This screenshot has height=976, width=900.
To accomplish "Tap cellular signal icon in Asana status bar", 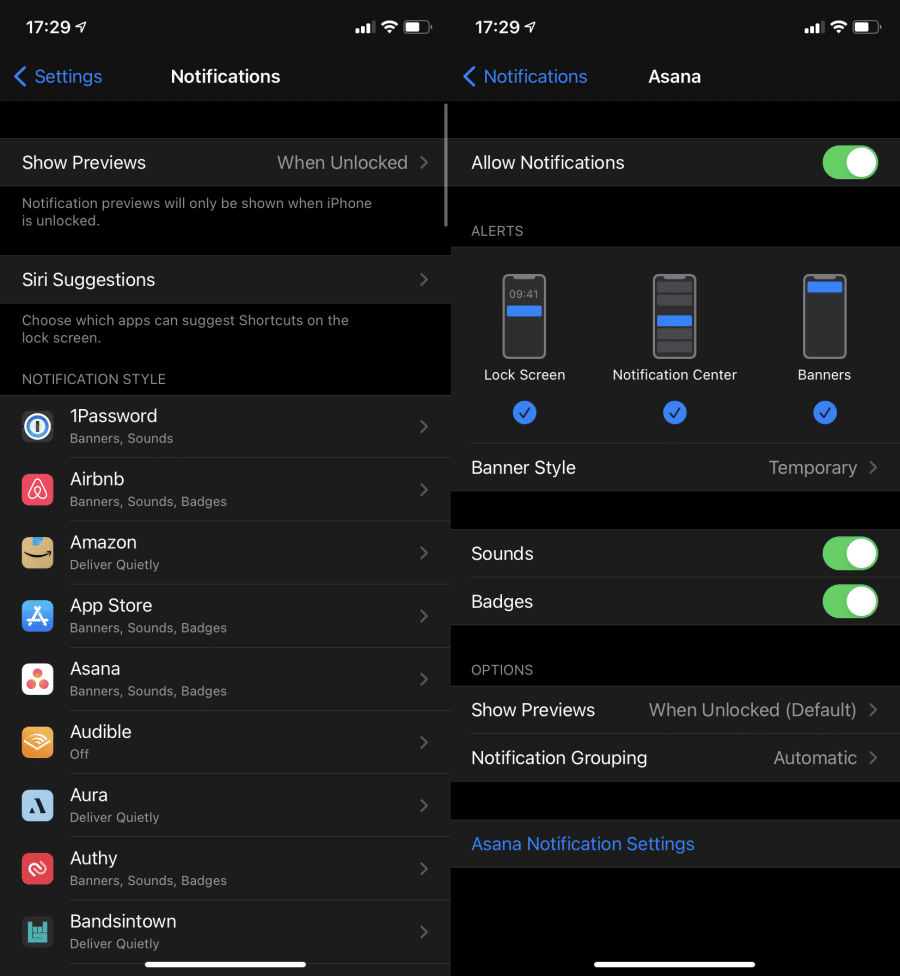I will coord(813,27).
